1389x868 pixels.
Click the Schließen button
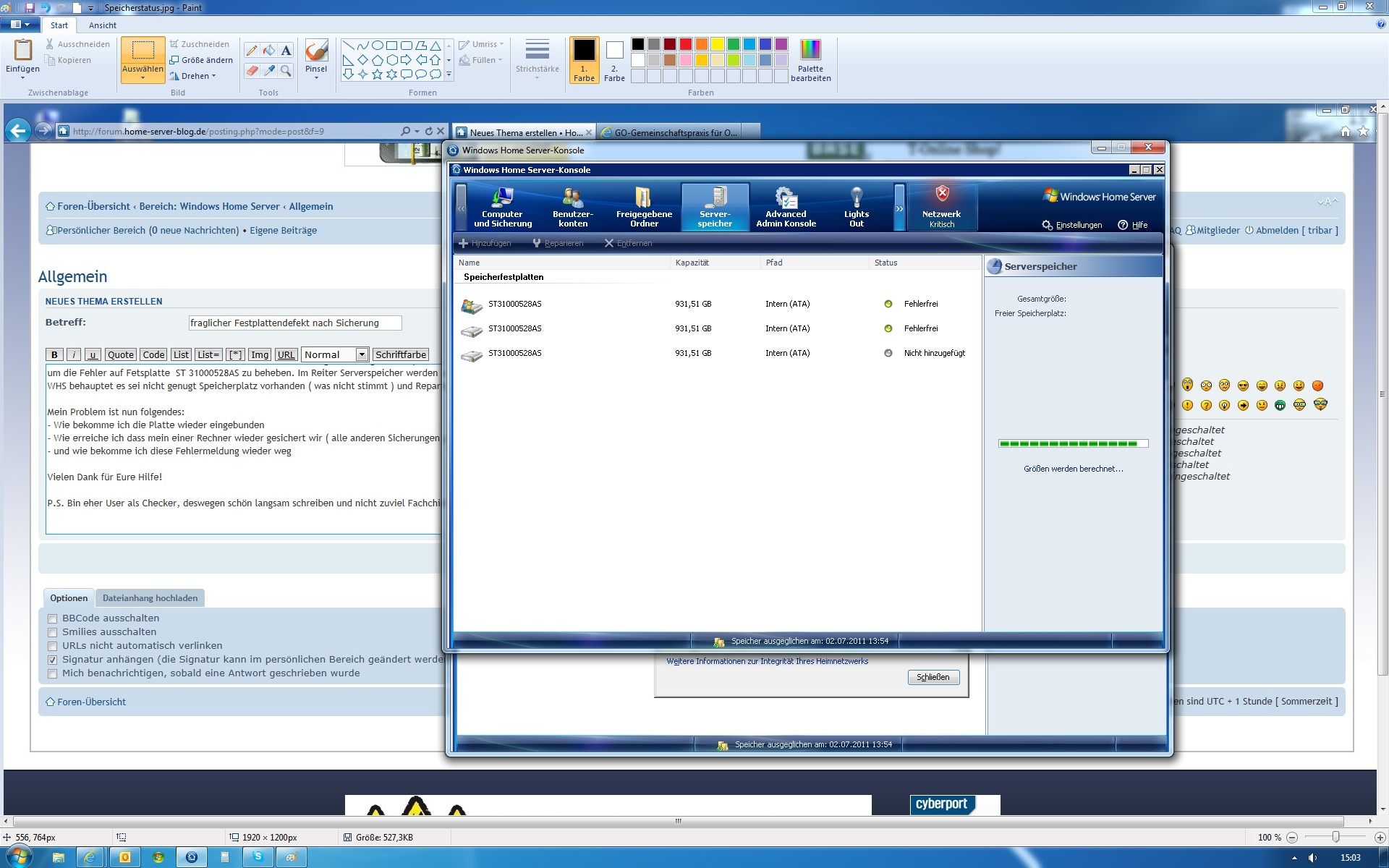click(933, 677)
